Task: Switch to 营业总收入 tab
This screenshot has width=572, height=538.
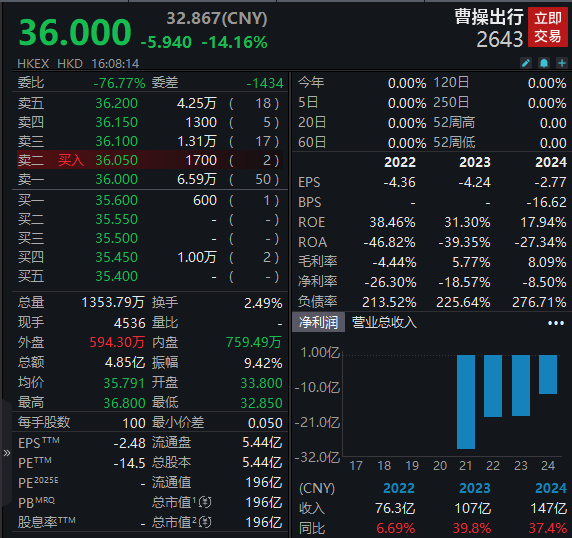Action: (384, 322)
